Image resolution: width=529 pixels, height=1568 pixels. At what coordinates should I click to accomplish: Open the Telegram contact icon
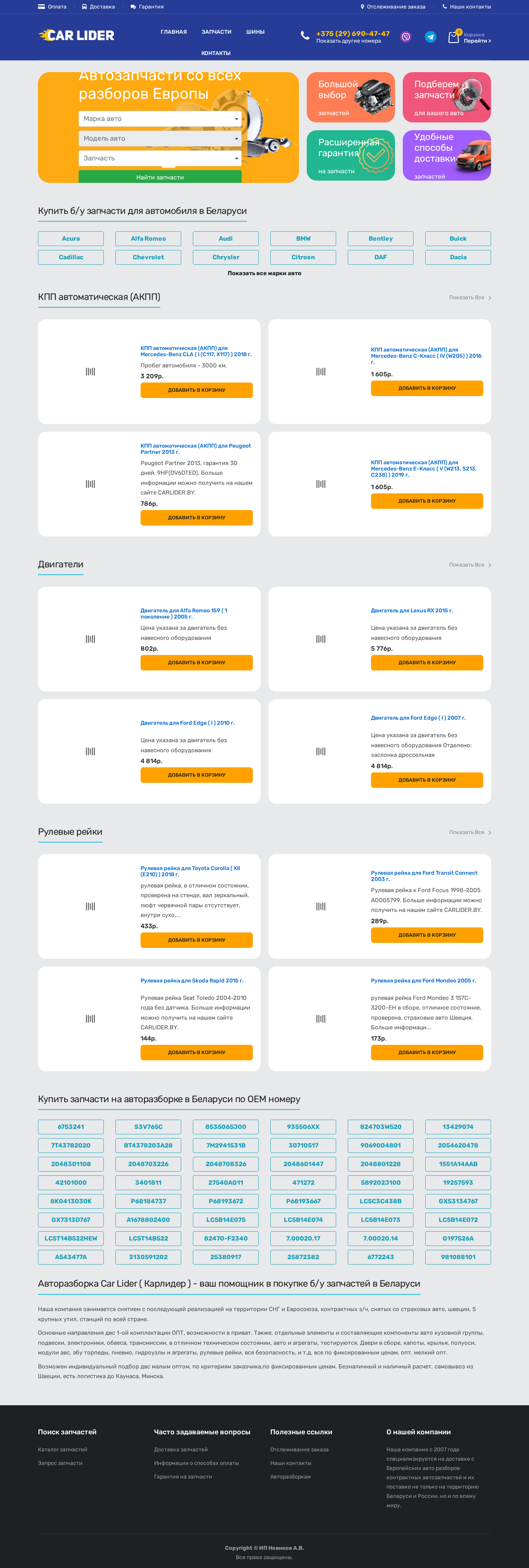click(431, 37)
